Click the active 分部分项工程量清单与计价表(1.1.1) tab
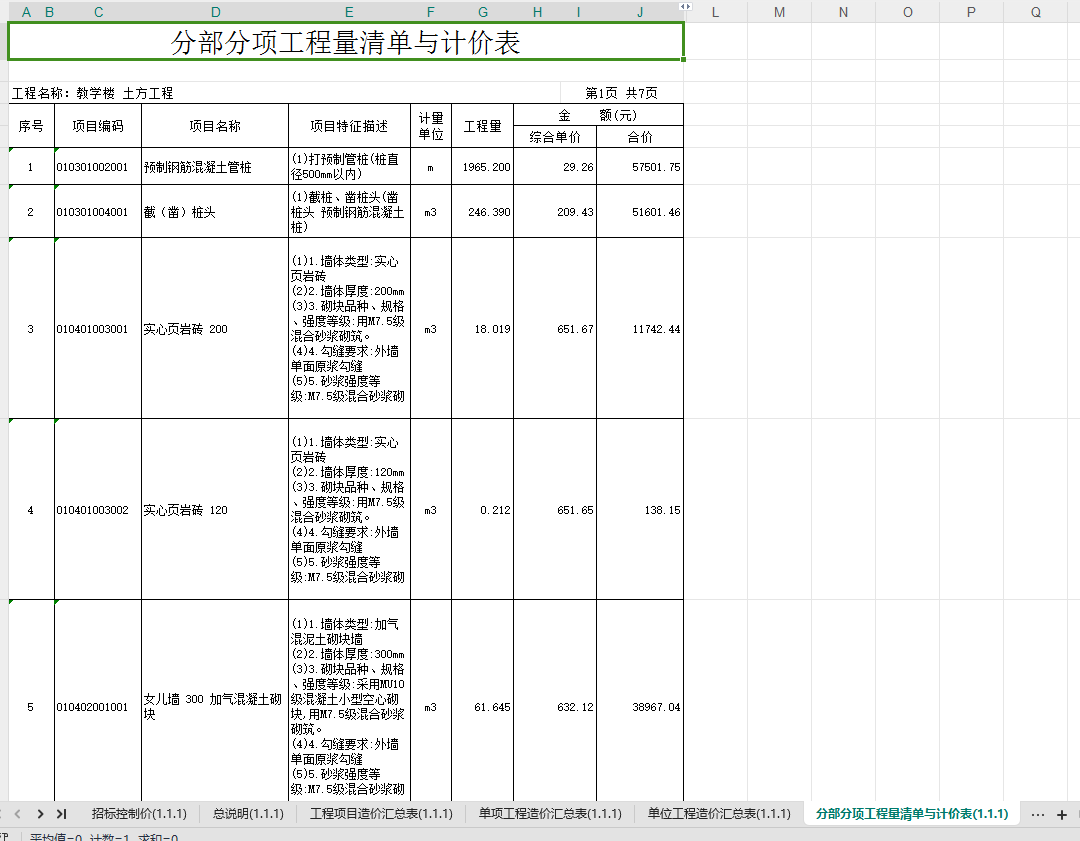Screen dimensions: 1080x841 (x=912, y=813)
